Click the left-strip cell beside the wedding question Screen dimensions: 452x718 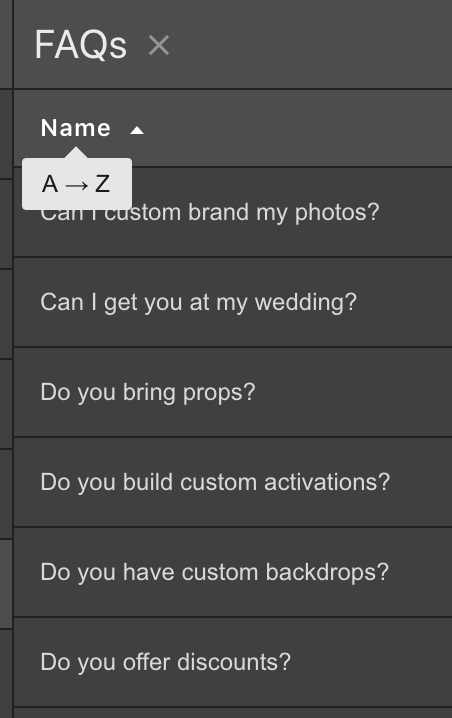(x=6, y=314)
